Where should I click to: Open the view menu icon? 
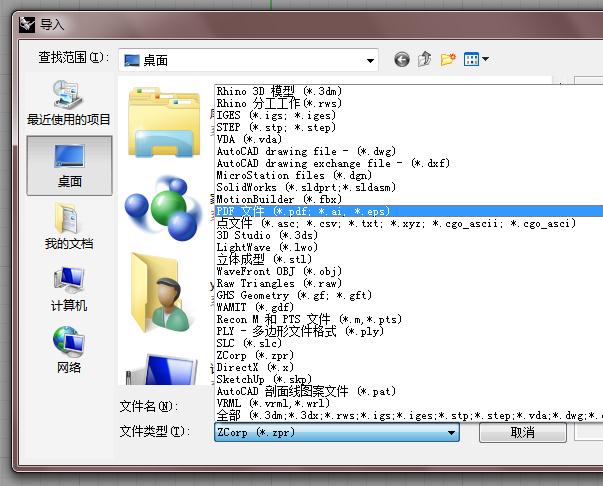pos(475,59)
